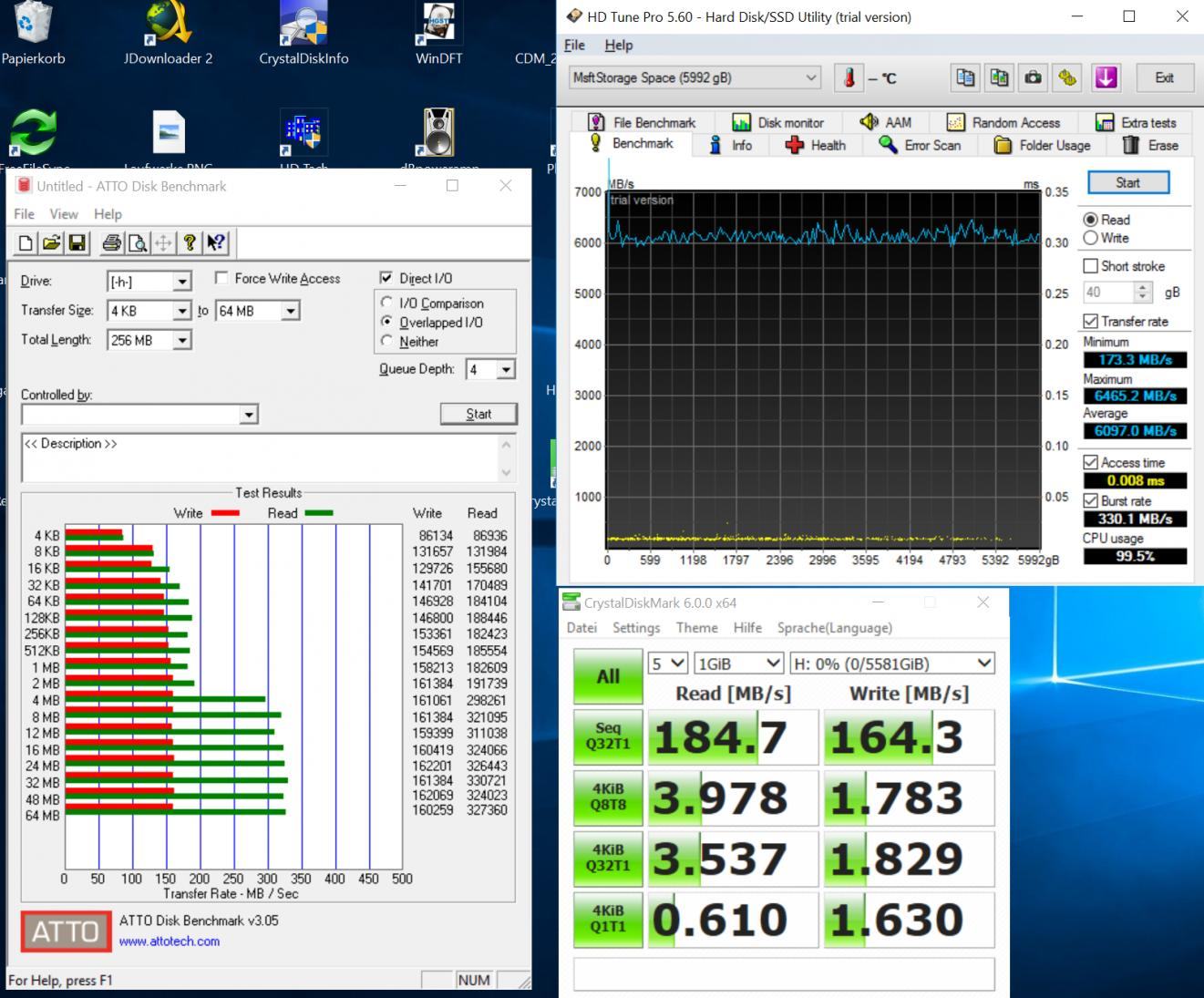Open the Queue Depth dropdown
The image size is (1204, 998).
coord(506,369)
